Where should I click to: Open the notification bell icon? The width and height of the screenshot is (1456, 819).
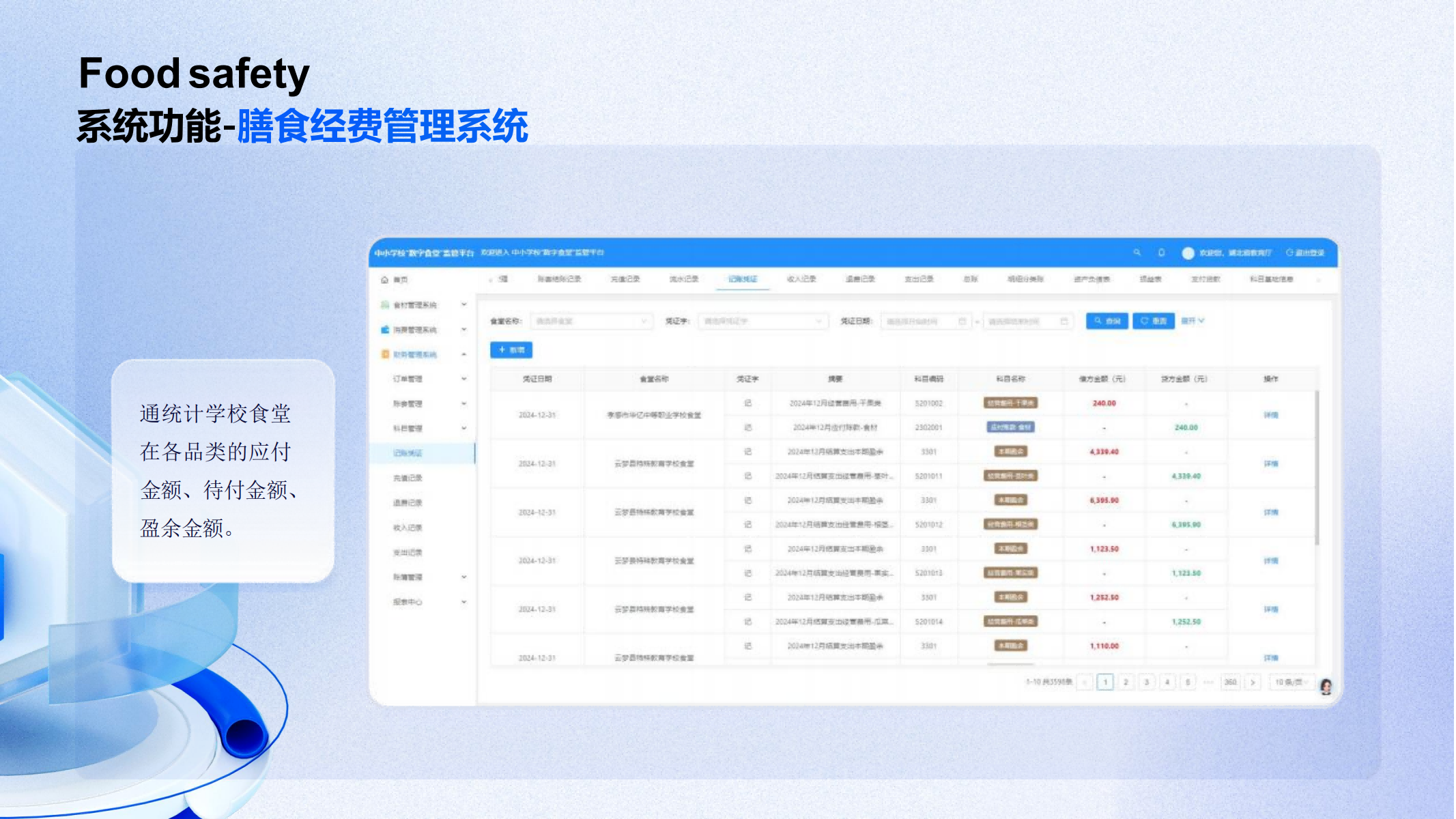pyautogui.click(x=1161, y=253)
